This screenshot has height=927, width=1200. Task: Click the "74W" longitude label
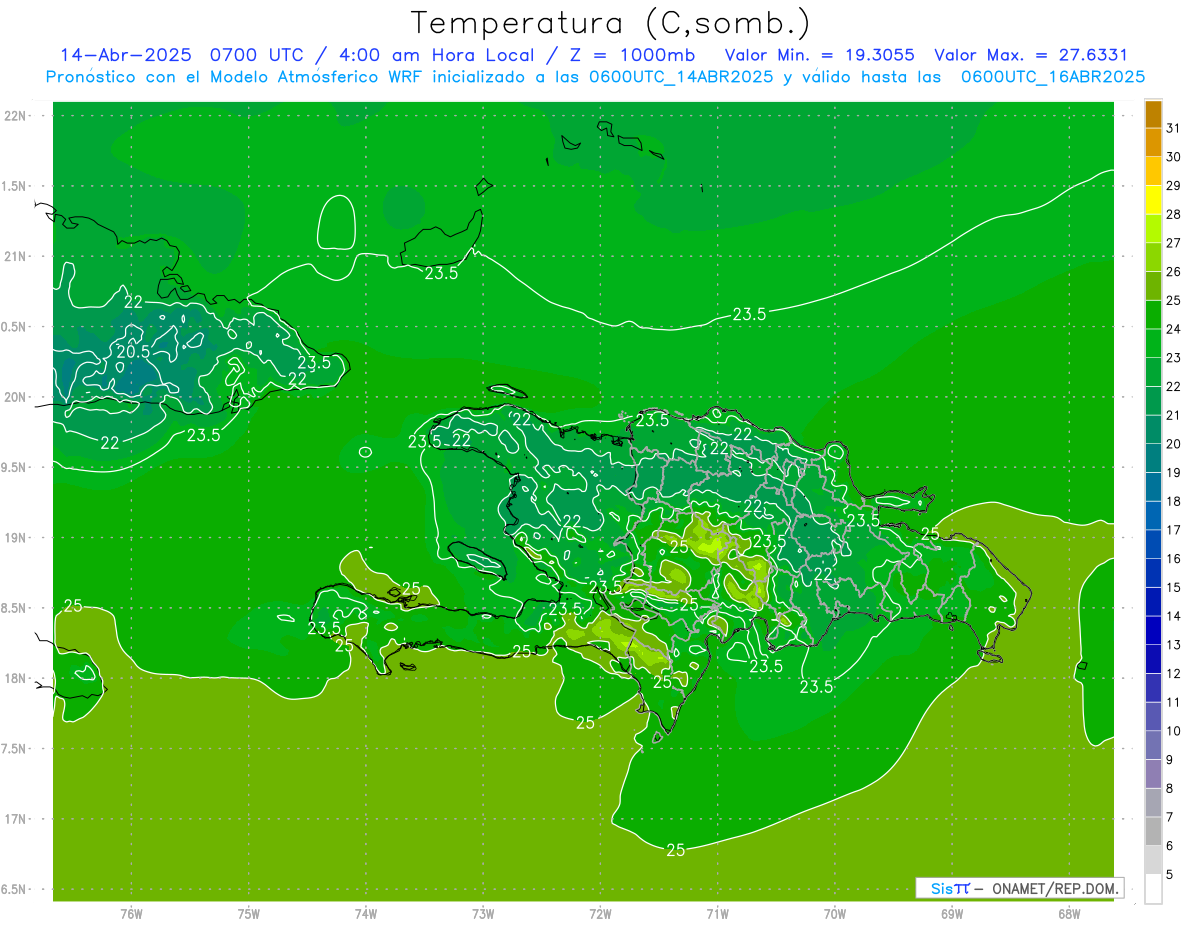366,914
